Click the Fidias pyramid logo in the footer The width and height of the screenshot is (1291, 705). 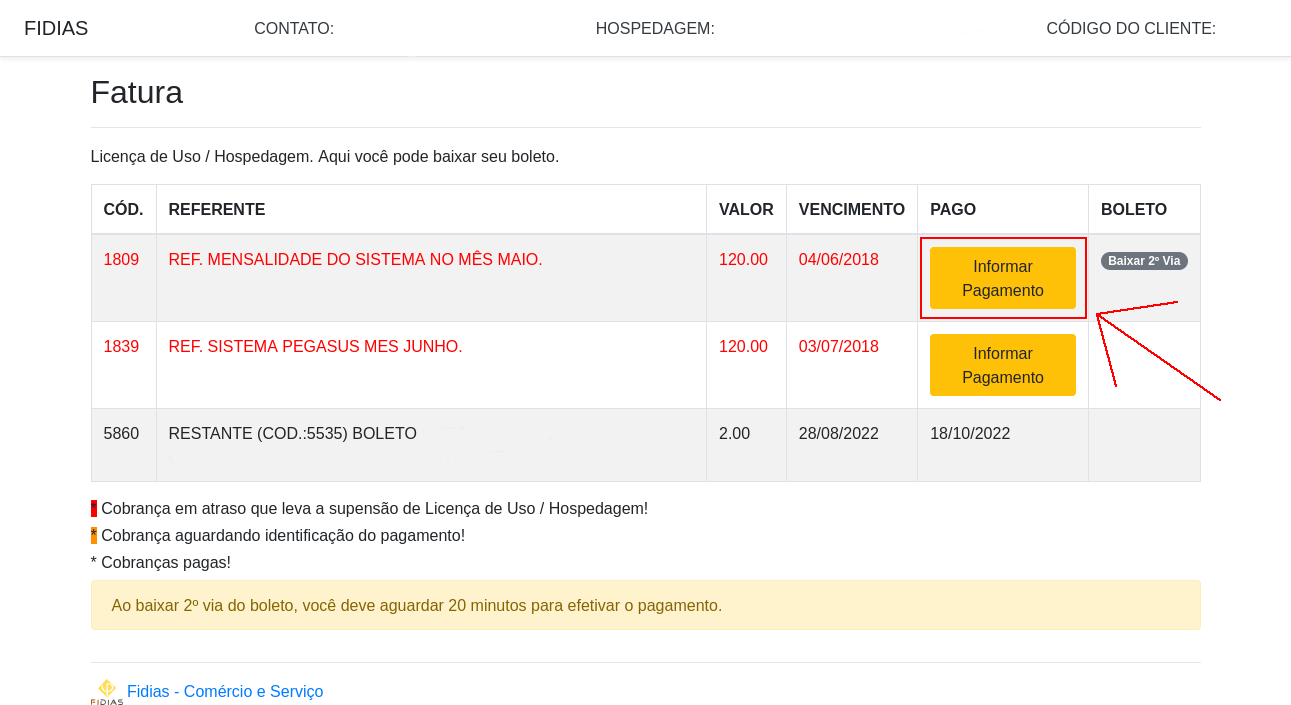click(105, 690)
